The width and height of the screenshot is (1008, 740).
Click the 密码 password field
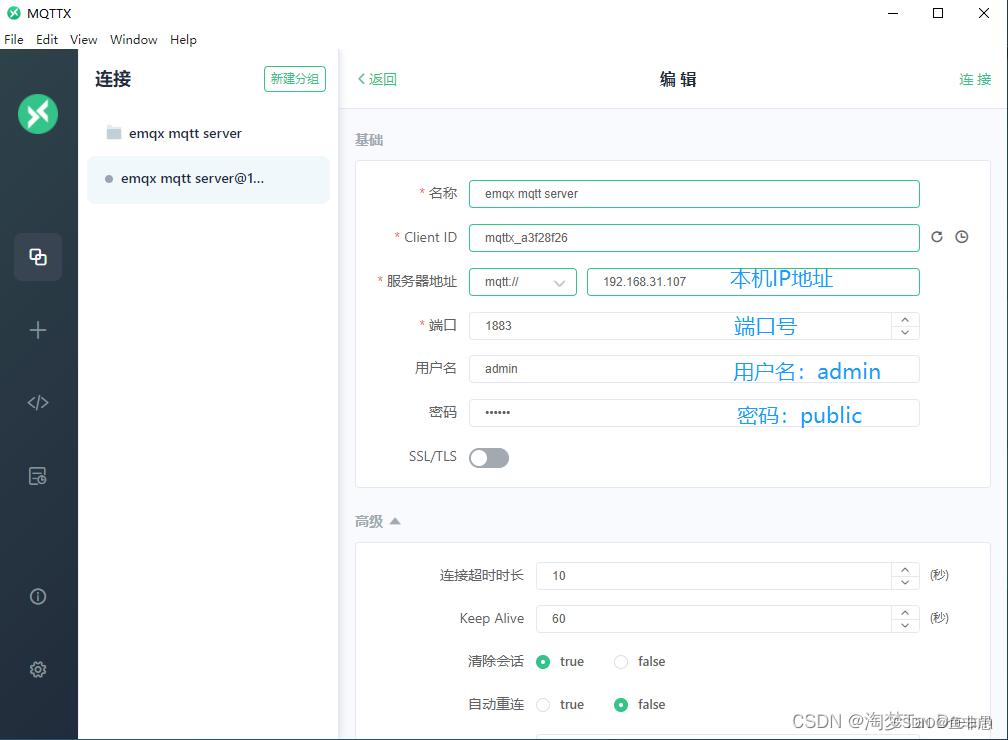(694, 413)
